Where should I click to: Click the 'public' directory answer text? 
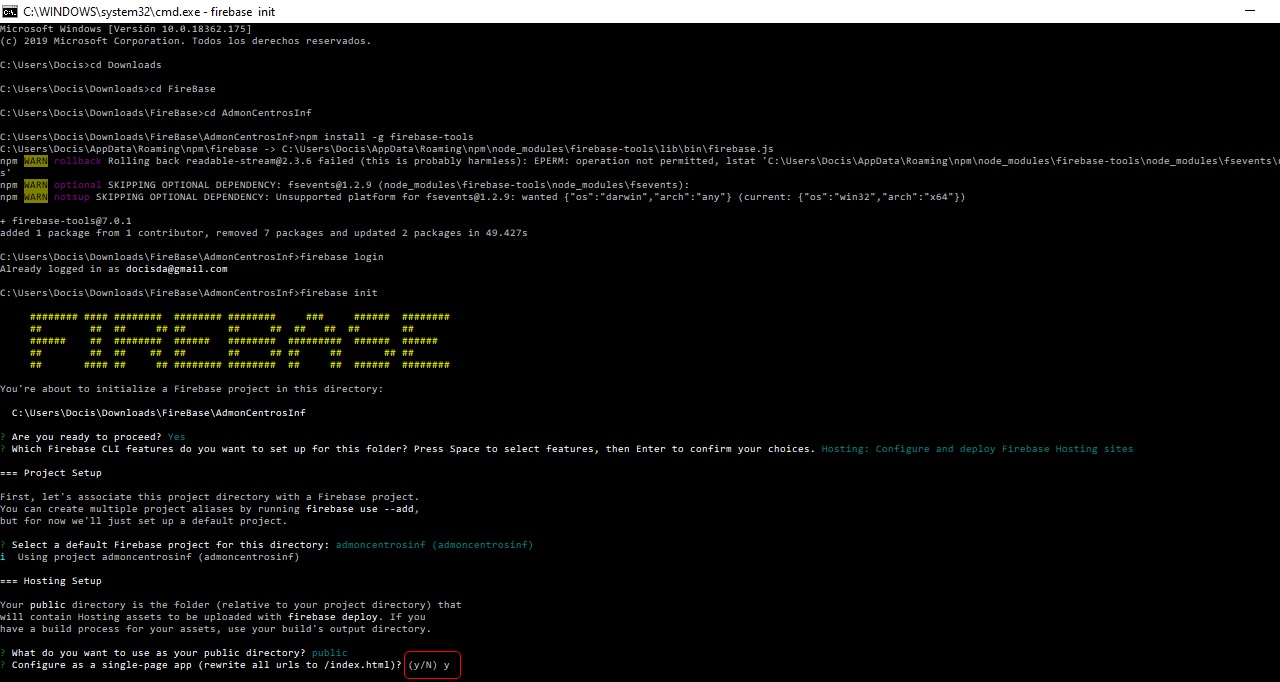[x=329, y=653]
